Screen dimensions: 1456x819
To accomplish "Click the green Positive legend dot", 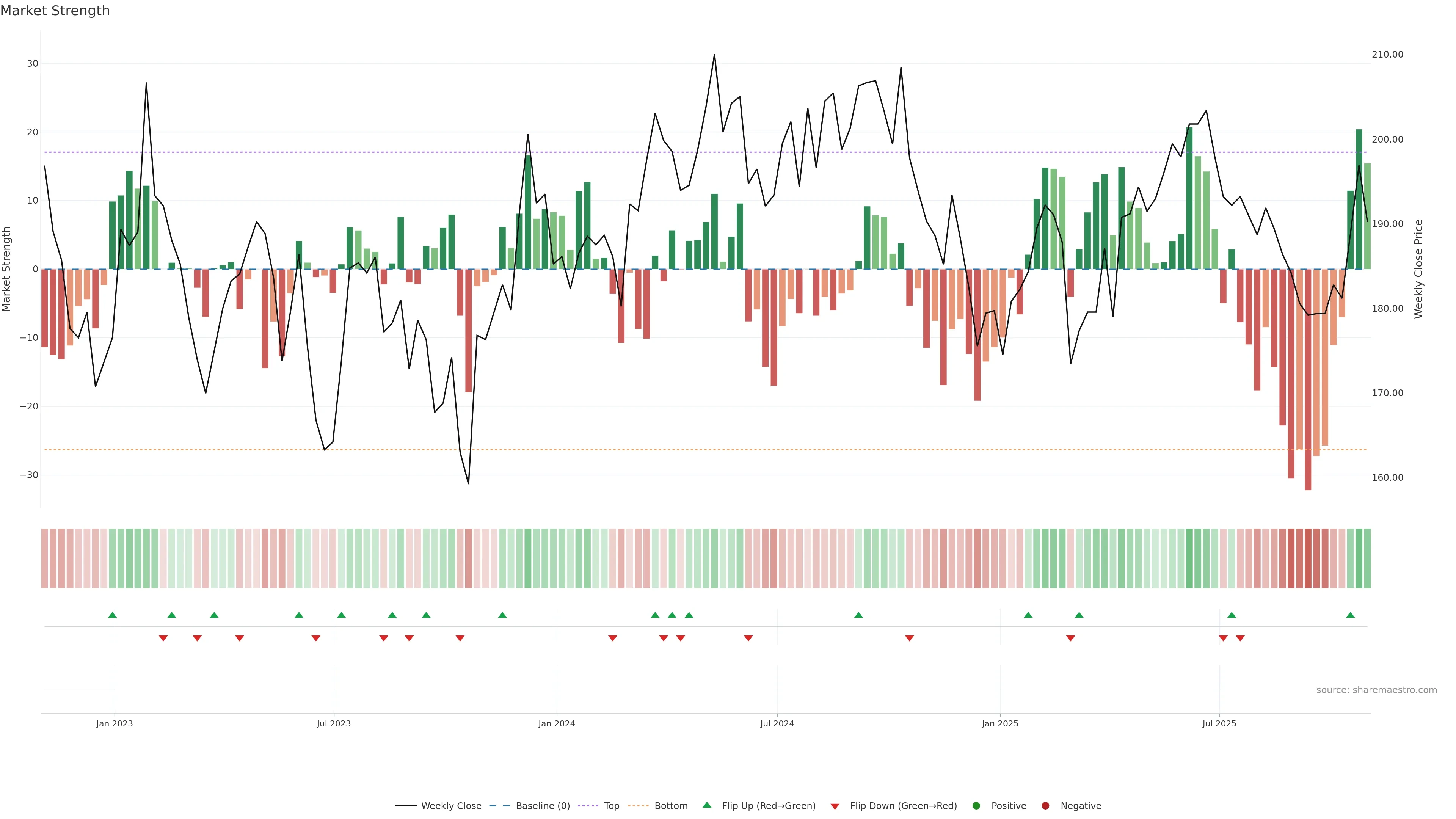I will click(x=976, y=806).
